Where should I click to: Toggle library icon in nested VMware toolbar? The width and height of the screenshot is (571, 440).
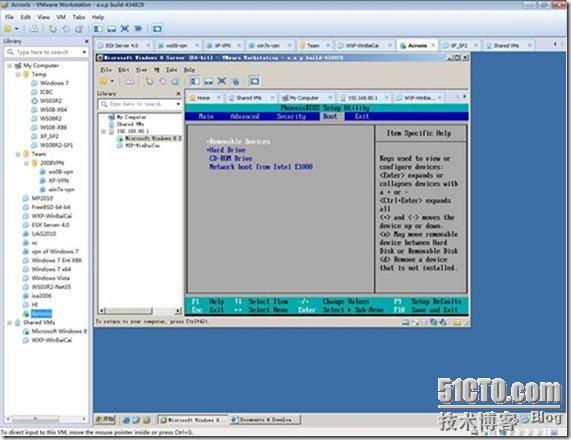(195, 81)
